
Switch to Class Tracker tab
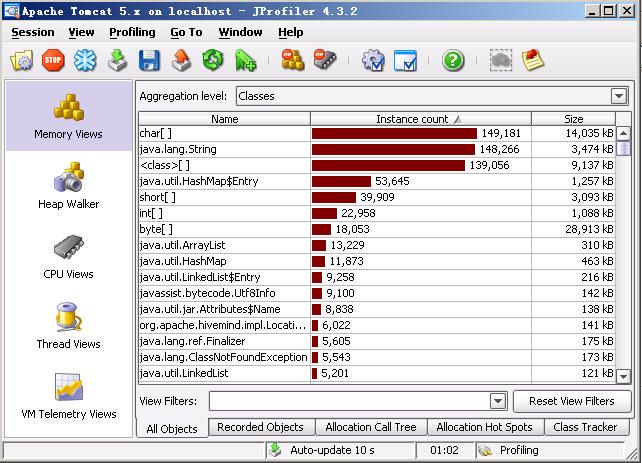[x=585, y=427]
